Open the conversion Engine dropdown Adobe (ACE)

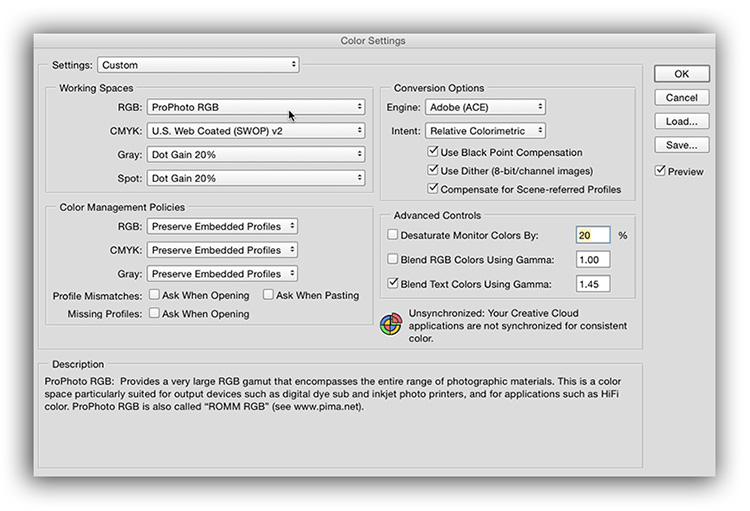[x=485, y=107]
